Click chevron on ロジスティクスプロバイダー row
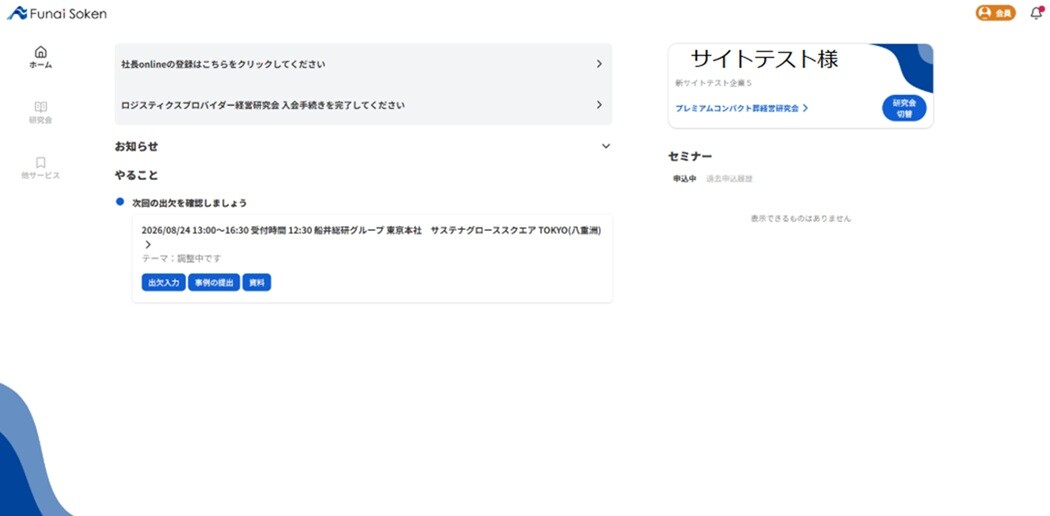The height and width of the screenshot is (516, 1050). tap(599, 105)
